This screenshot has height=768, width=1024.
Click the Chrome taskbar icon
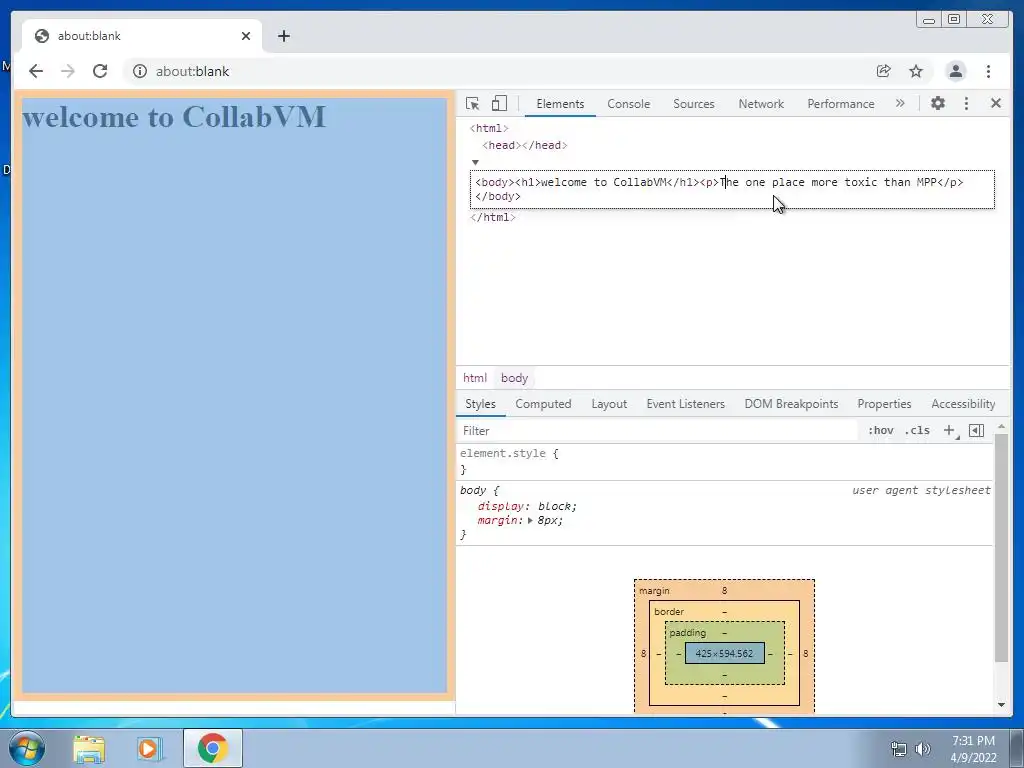[212, 748]
